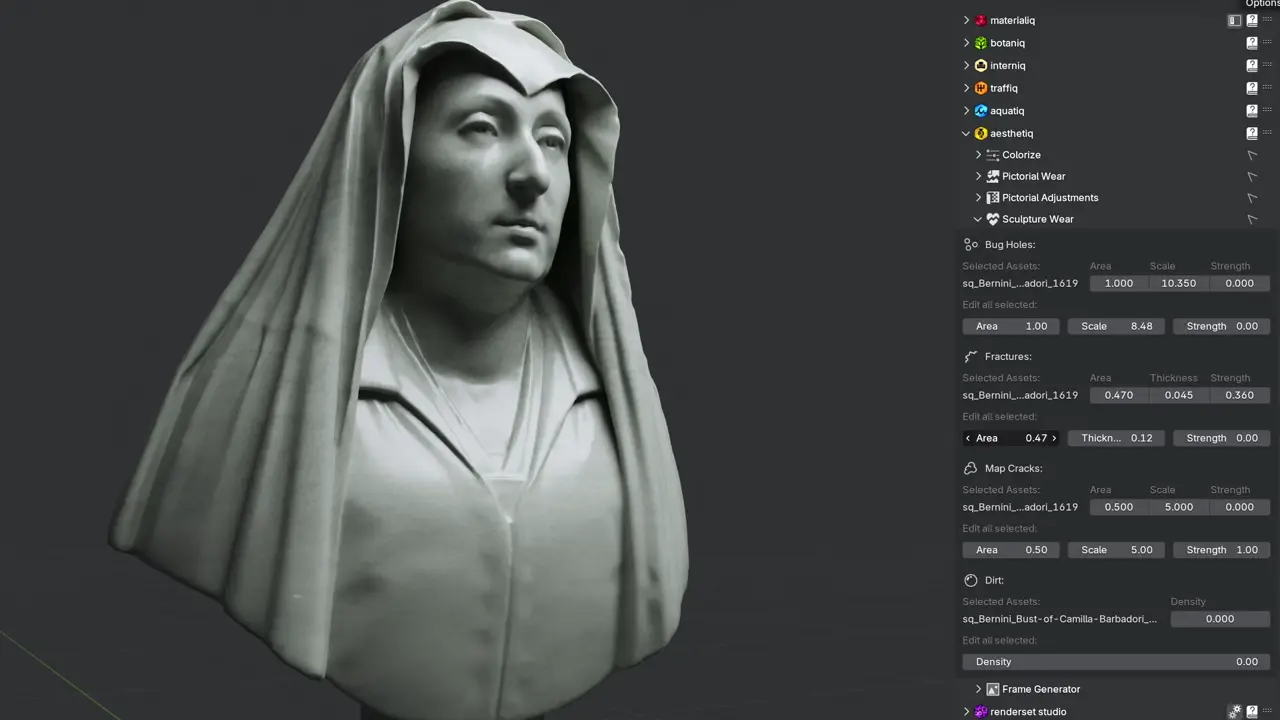Click Bug Holes edit-all Scale 8.48 slider
The image size is (1280, 720).
1116,326
